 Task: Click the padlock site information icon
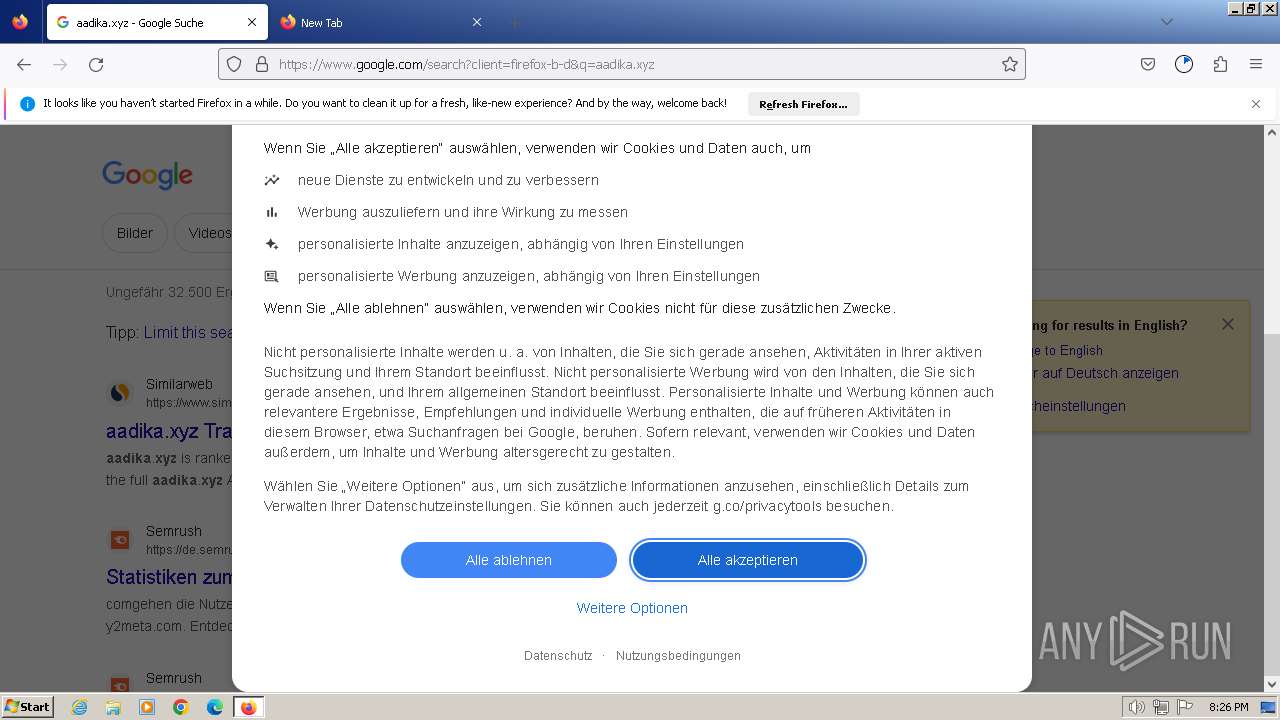pyautogui.click(x=262, y=64)
